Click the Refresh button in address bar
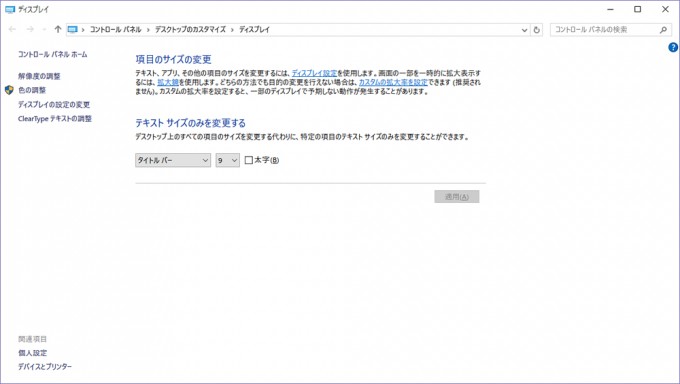 click(x=536, y=30)
